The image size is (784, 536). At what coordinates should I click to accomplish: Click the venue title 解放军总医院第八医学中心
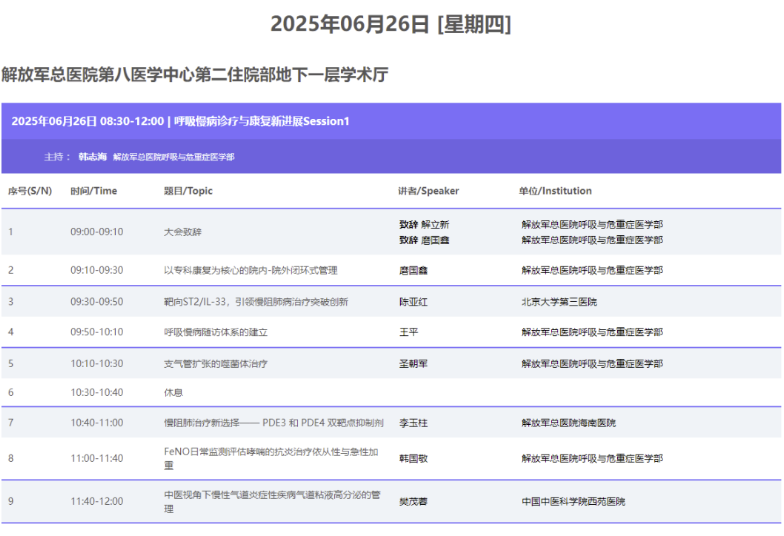click(195, 75)
